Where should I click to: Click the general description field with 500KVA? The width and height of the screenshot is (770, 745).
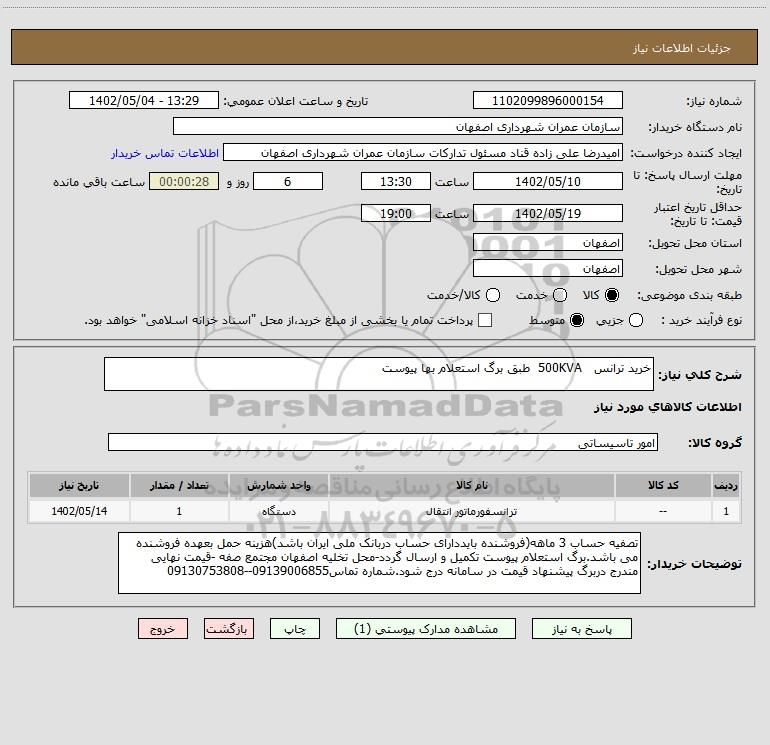(379, 374)
